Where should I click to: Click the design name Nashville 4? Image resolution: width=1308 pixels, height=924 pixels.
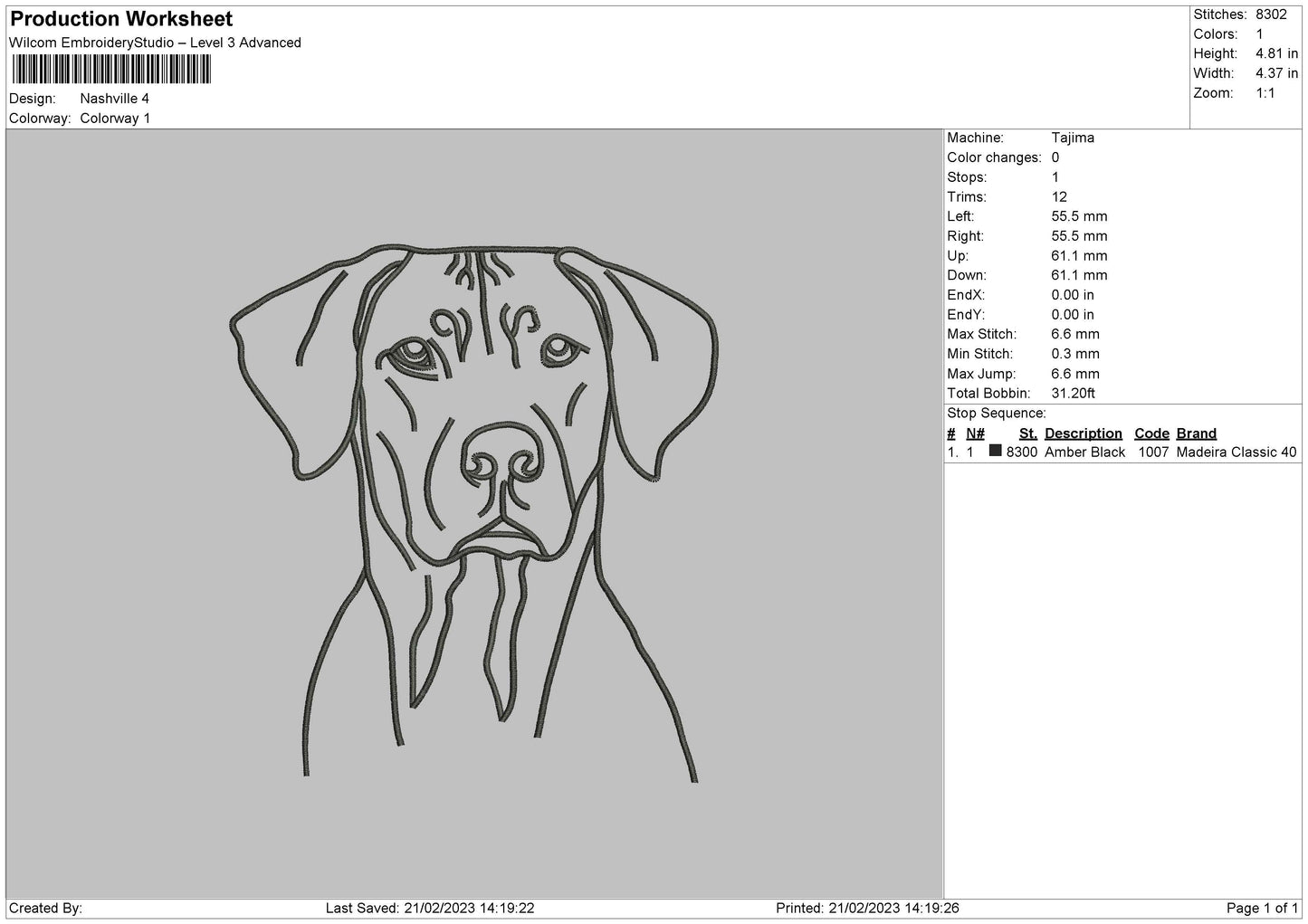click(x=115, y=99)
